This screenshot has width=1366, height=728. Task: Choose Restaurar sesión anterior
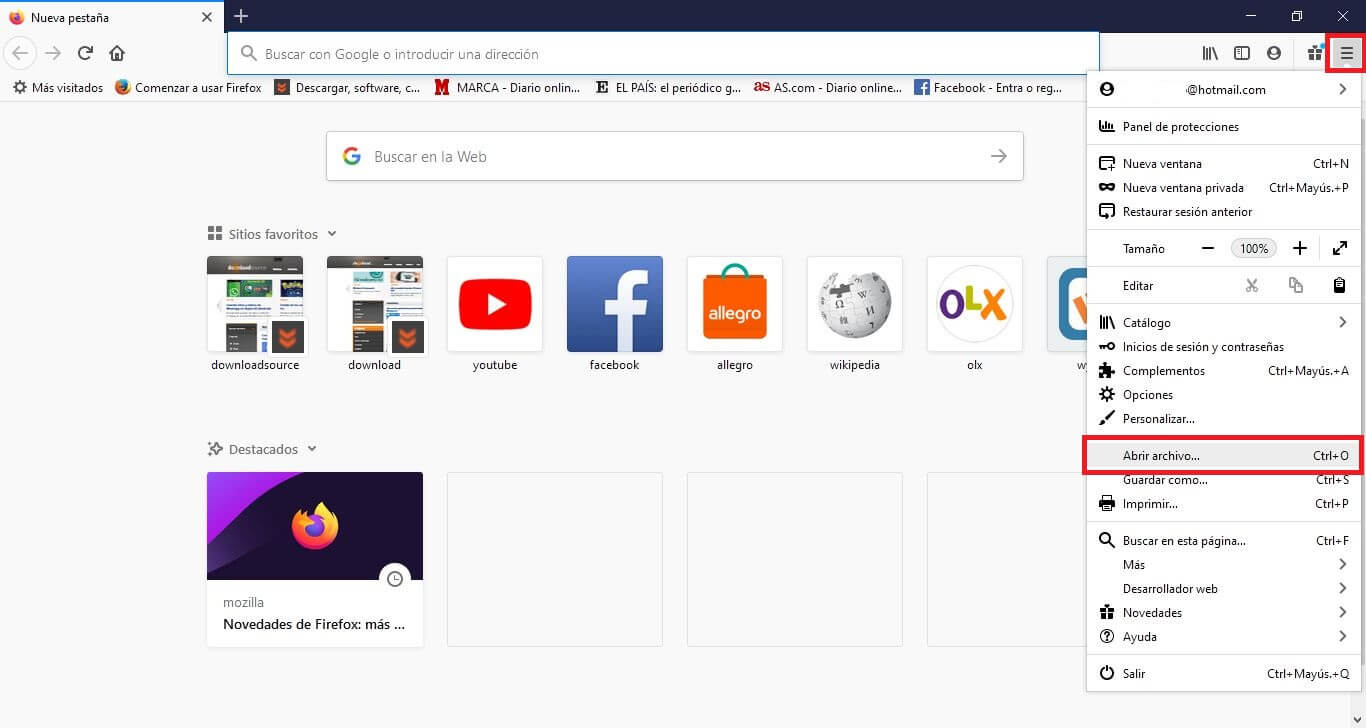[1225, 211]
